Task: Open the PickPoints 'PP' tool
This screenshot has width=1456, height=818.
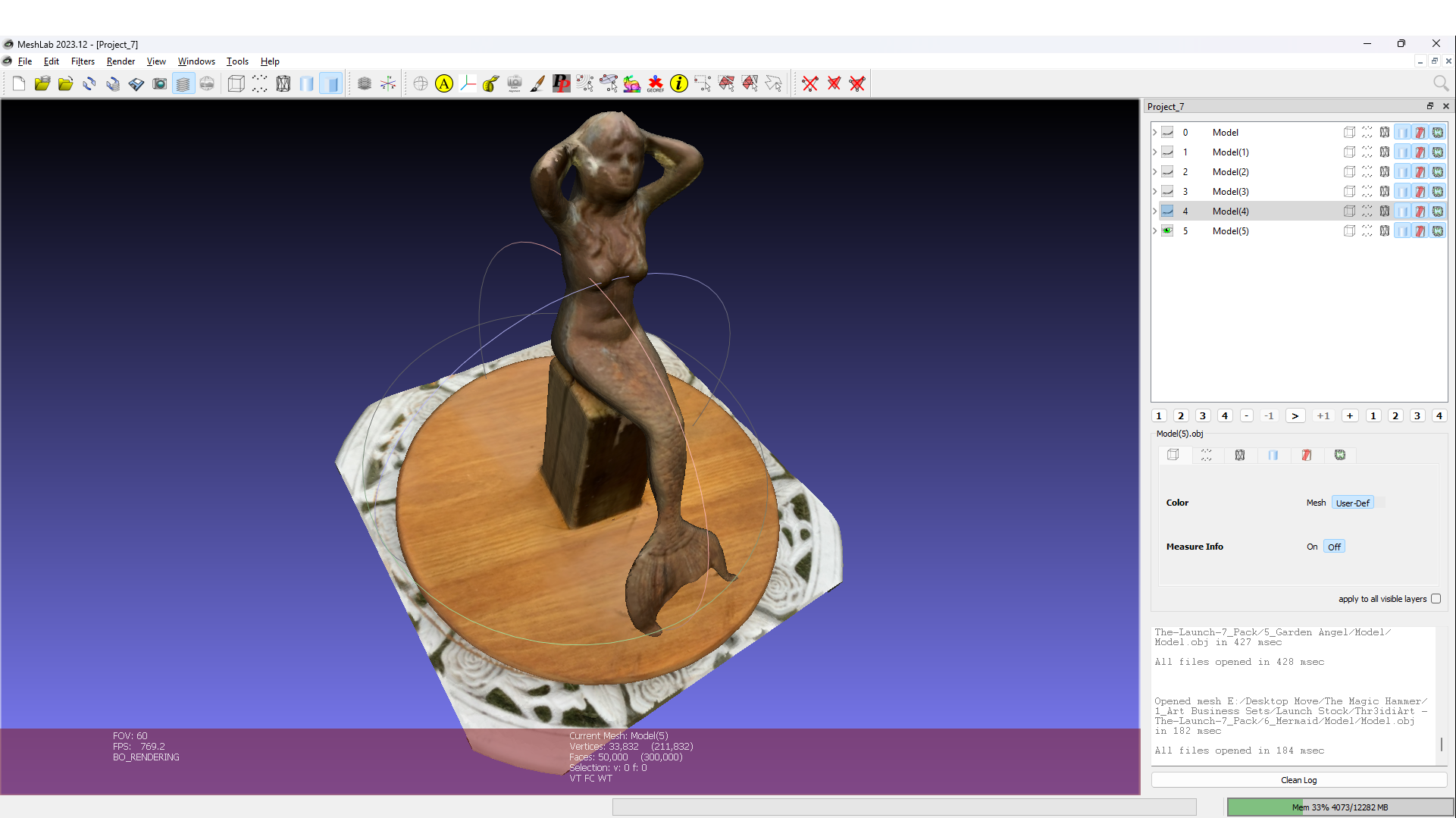Action: tap(561, 83)
